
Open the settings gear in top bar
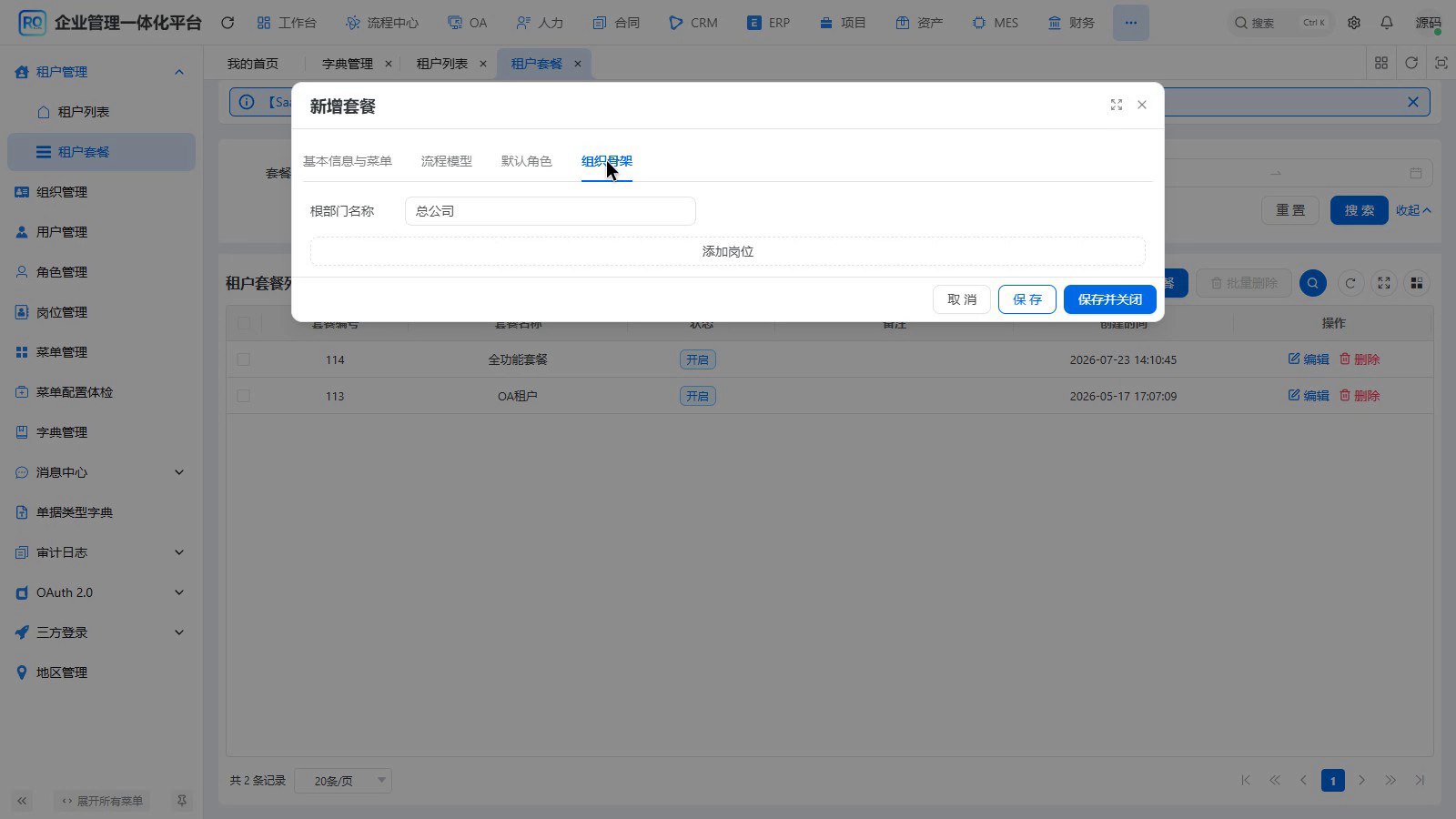(x=1354, y=23)
